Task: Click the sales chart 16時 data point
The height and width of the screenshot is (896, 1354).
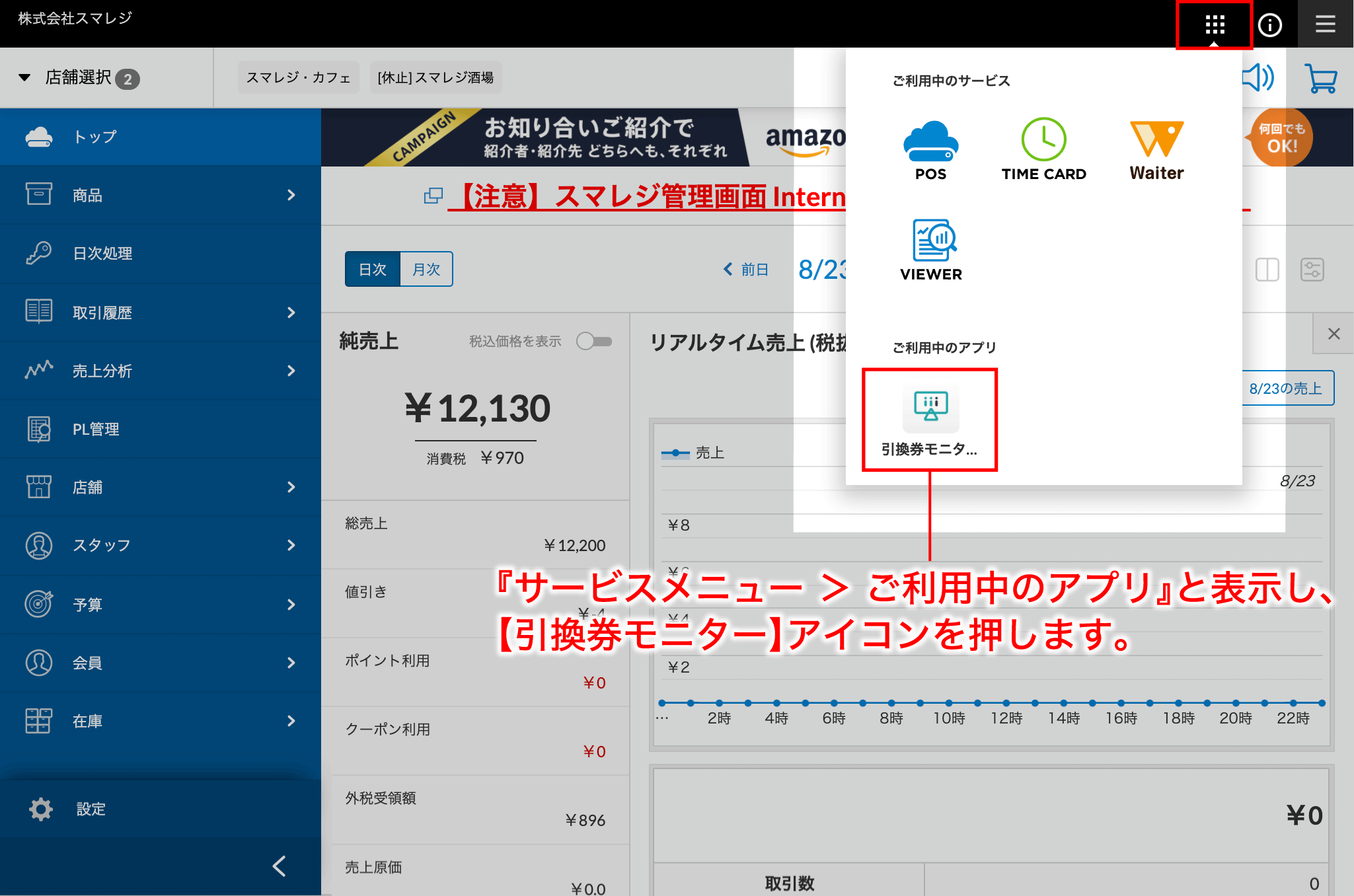Action: click(1121, 703)
